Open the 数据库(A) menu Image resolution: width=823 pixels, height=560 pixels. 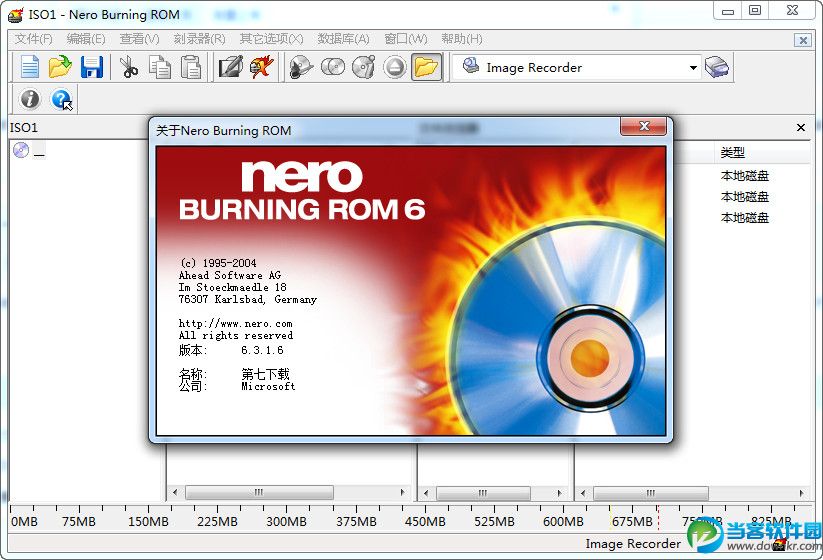343,39
